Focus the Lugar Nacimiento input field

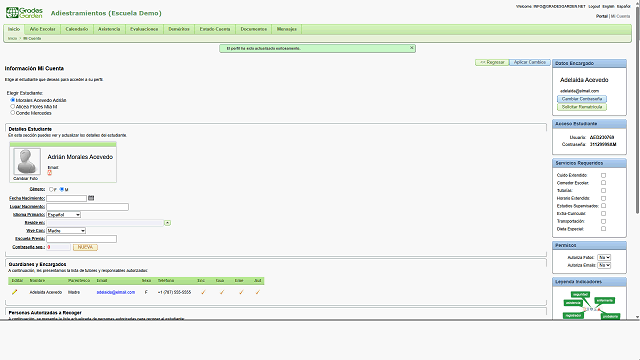click(87, 207)
